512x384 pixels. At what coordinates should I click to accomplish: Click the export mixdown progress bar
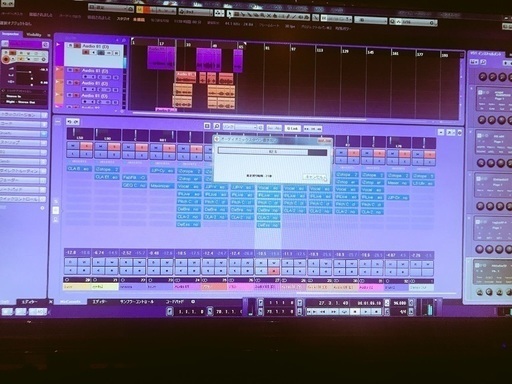tap(272, 152)
